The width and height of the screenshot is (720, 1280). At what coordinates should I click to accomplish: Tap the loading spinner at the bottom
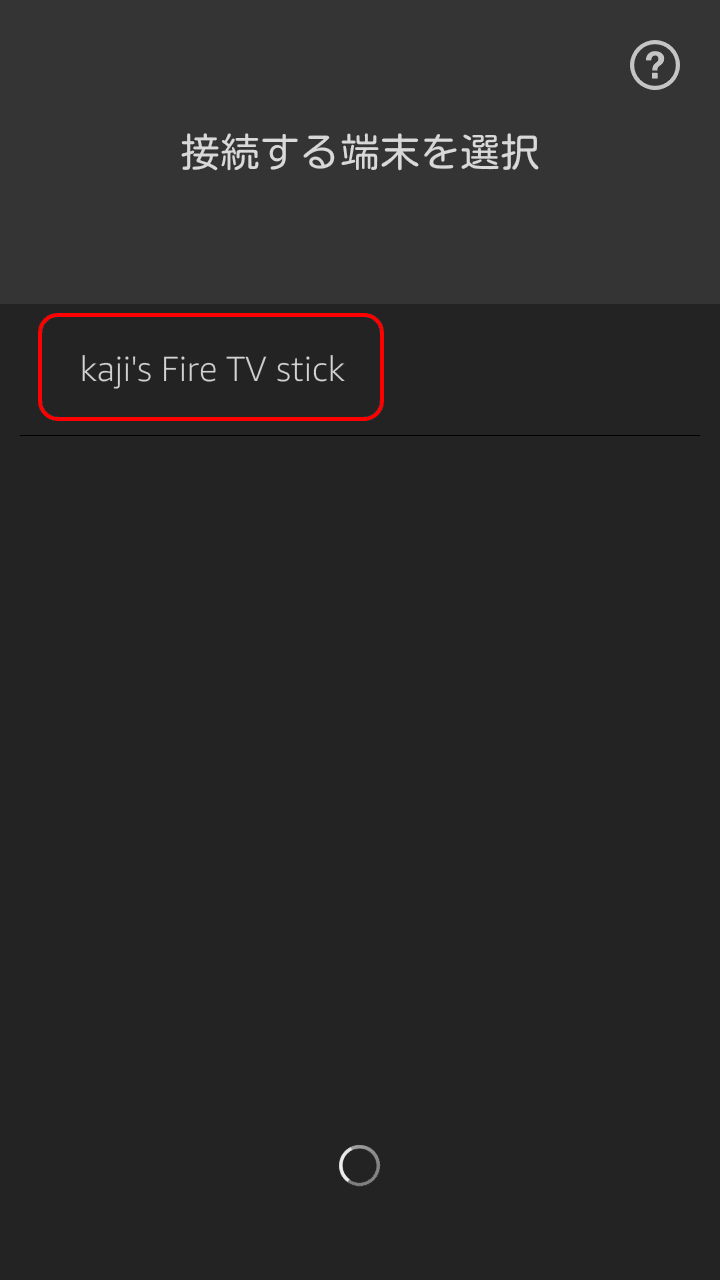360,1166
